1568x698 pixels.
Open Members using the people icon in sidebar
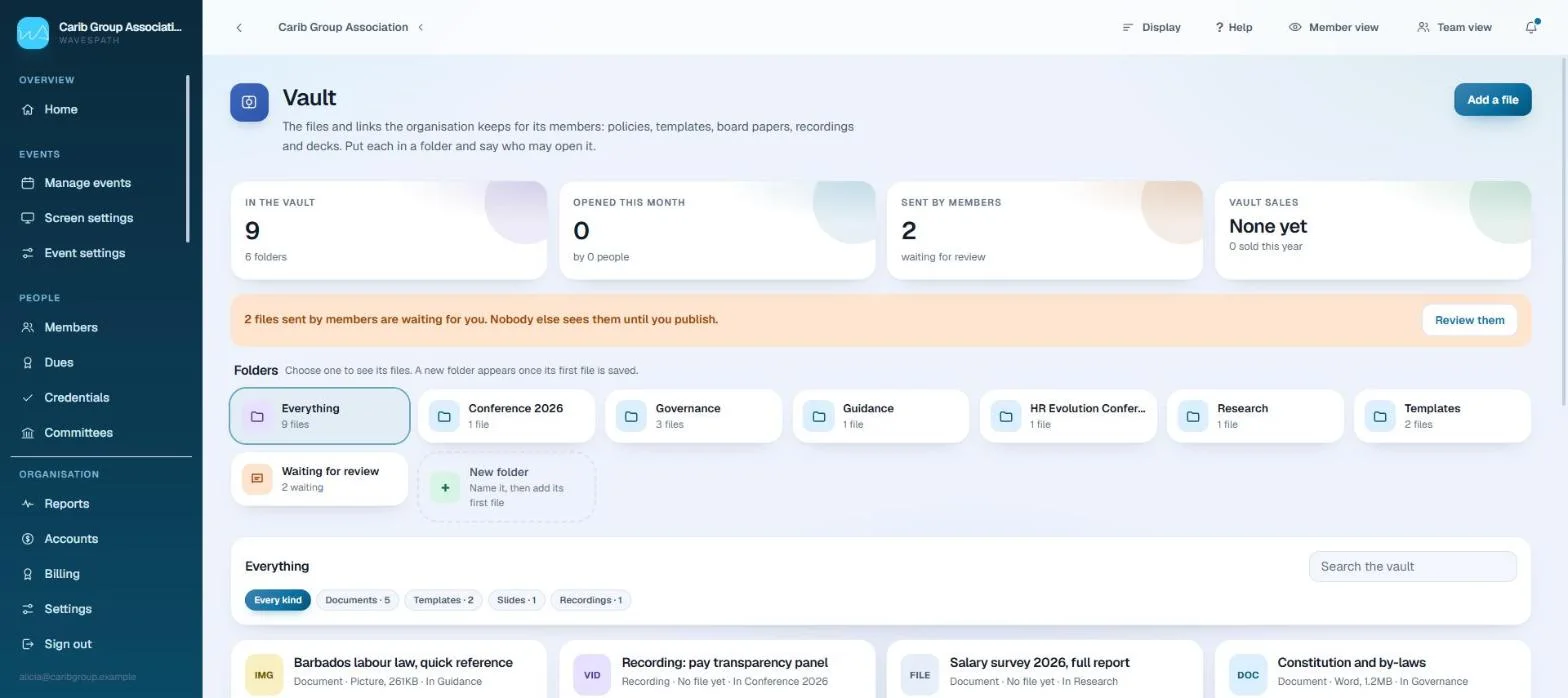tap(28, 328)
